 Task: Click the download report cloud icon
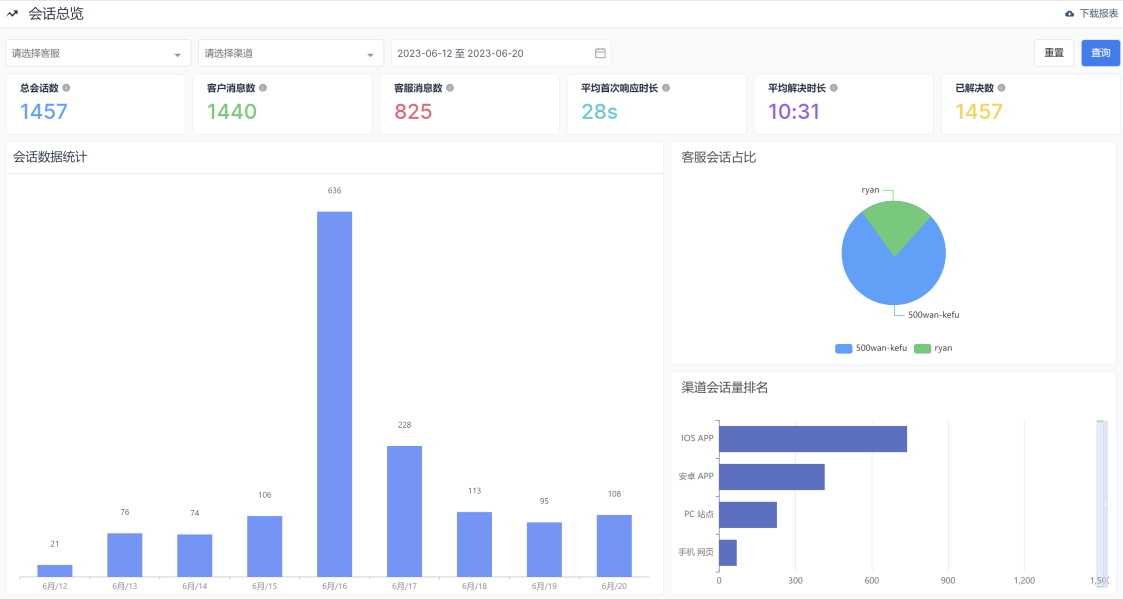(x=1070, y=14)
